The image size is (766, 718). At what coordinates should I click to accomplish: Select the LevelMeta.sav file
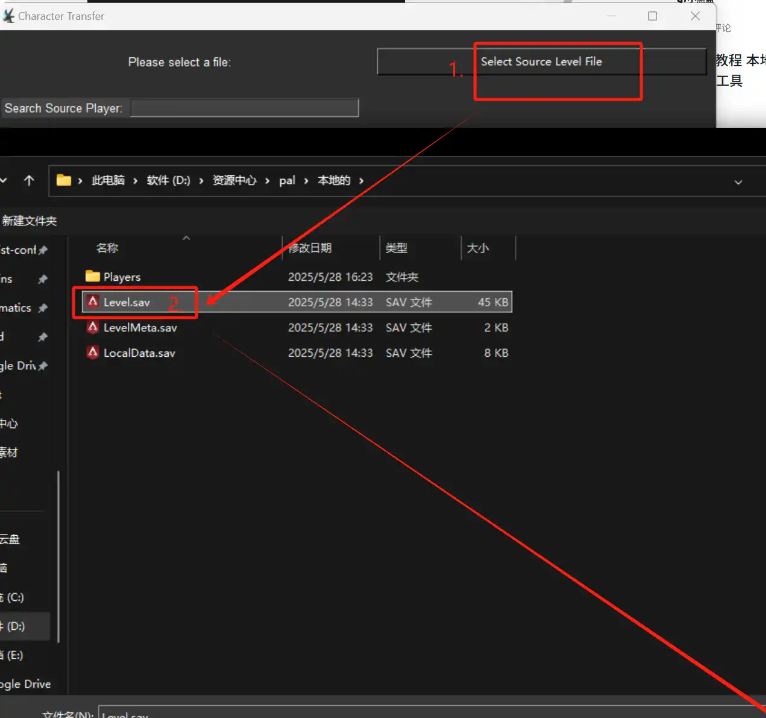click(x=297, y=328)
